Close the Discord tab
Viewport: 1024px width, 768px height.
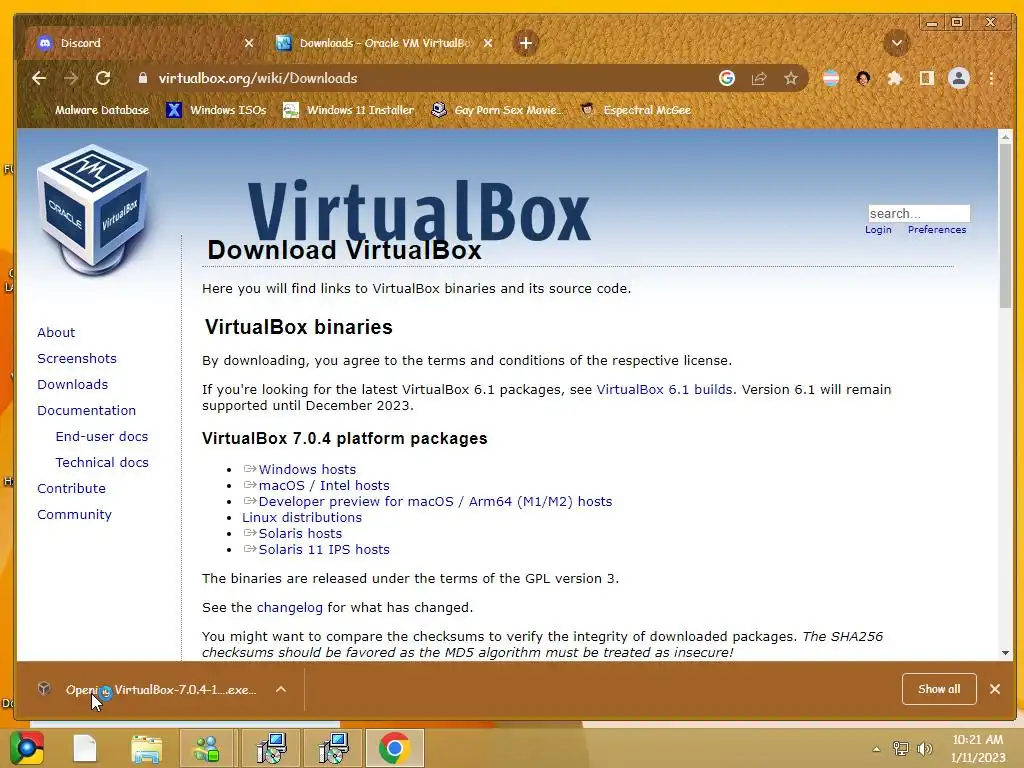[249, 43]
